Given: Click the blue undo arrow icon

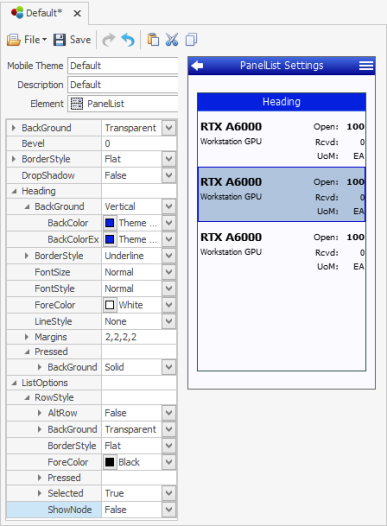Looking at the screenshot, I should pos(128,40).
